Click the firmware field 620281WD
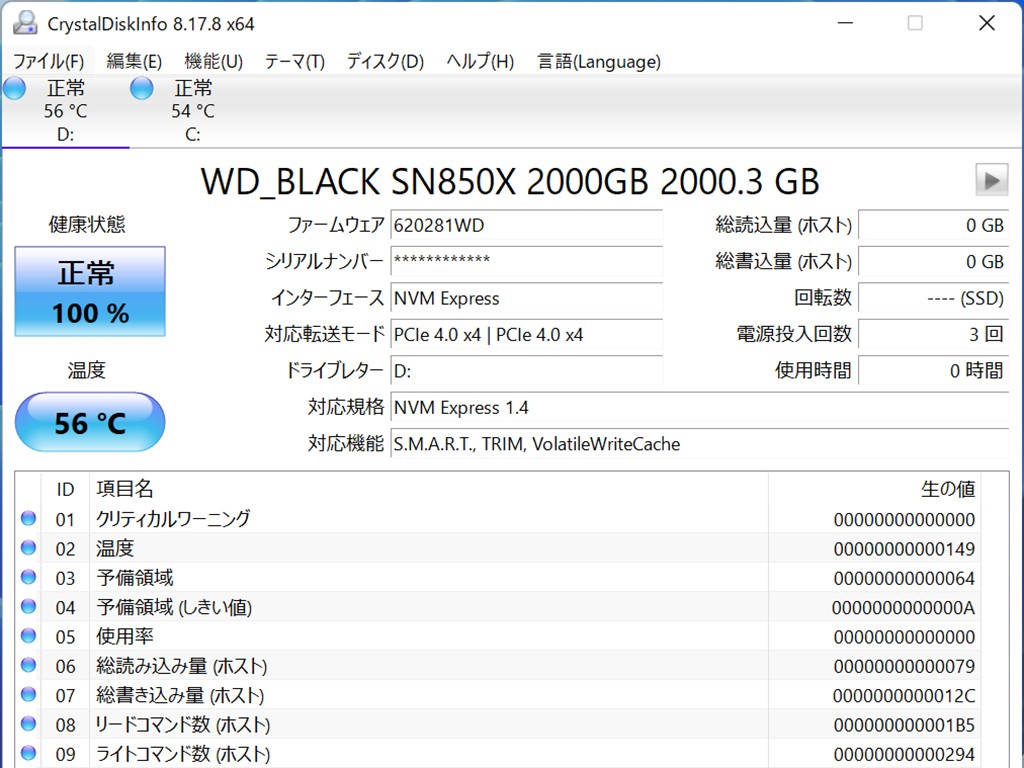Viewport: 1024px width, 768px height. pos(526,225)
